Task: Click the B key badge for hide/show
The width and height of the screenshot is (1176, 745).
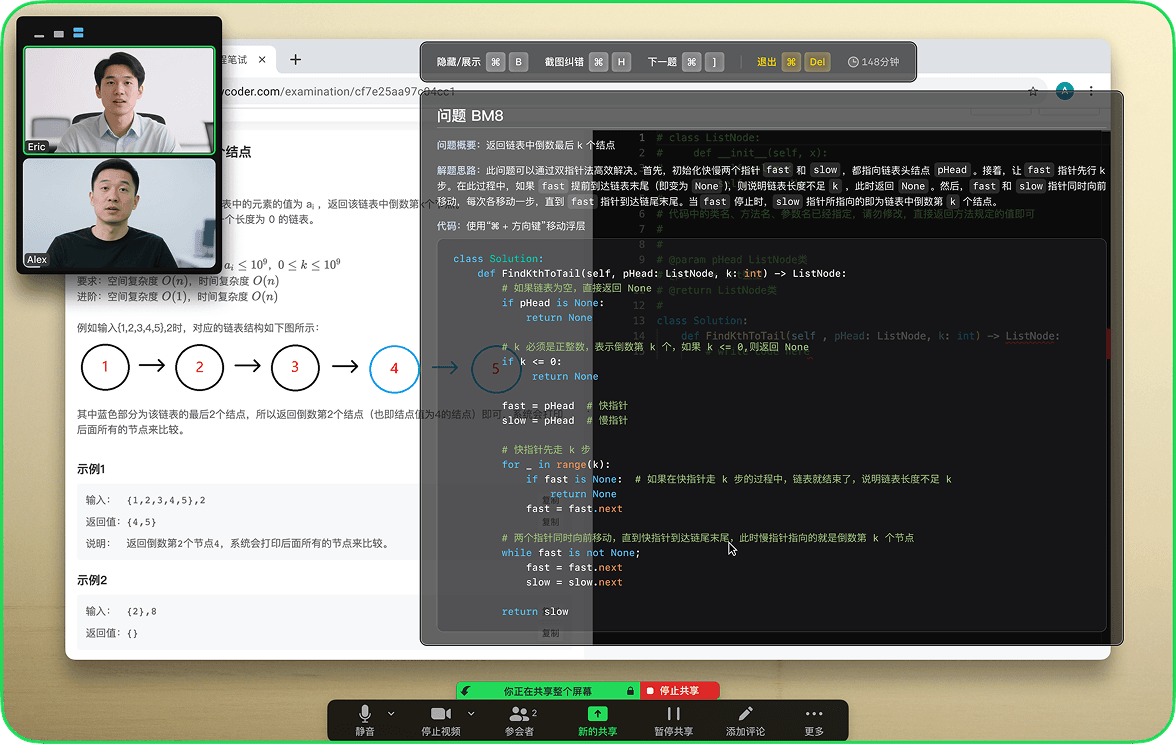Action: pyautogui.click(x=518, y=62)
